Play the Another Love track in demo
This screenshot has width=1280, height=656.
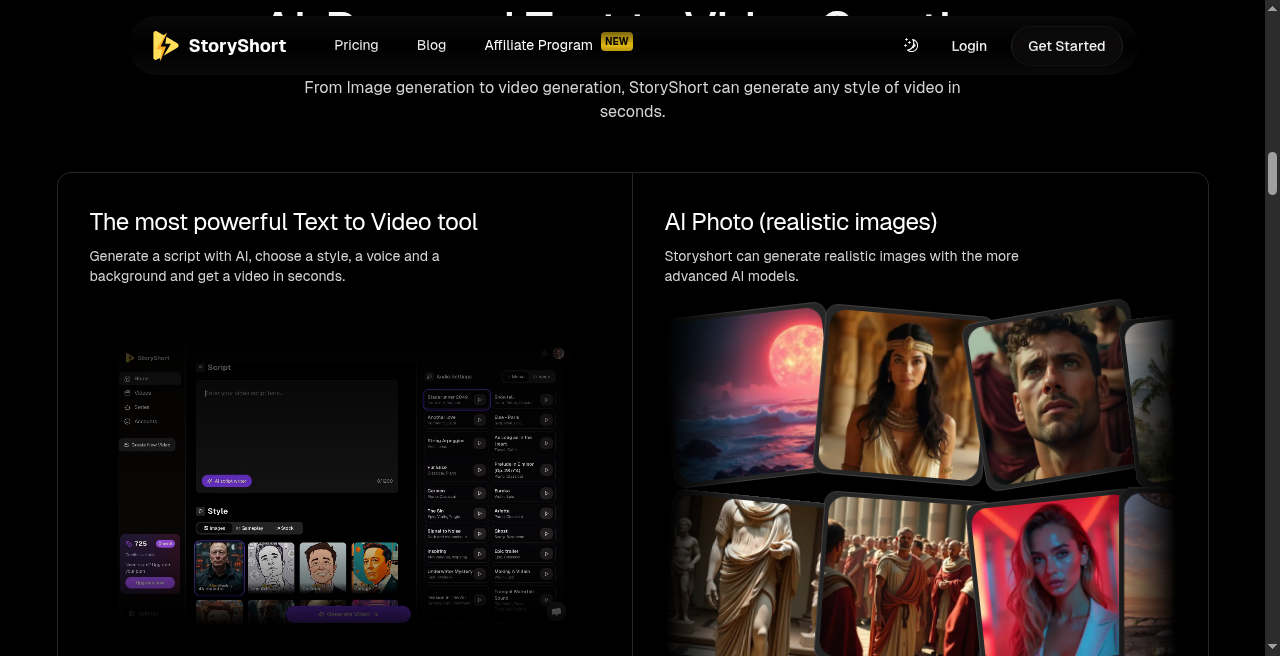point(480,420)
